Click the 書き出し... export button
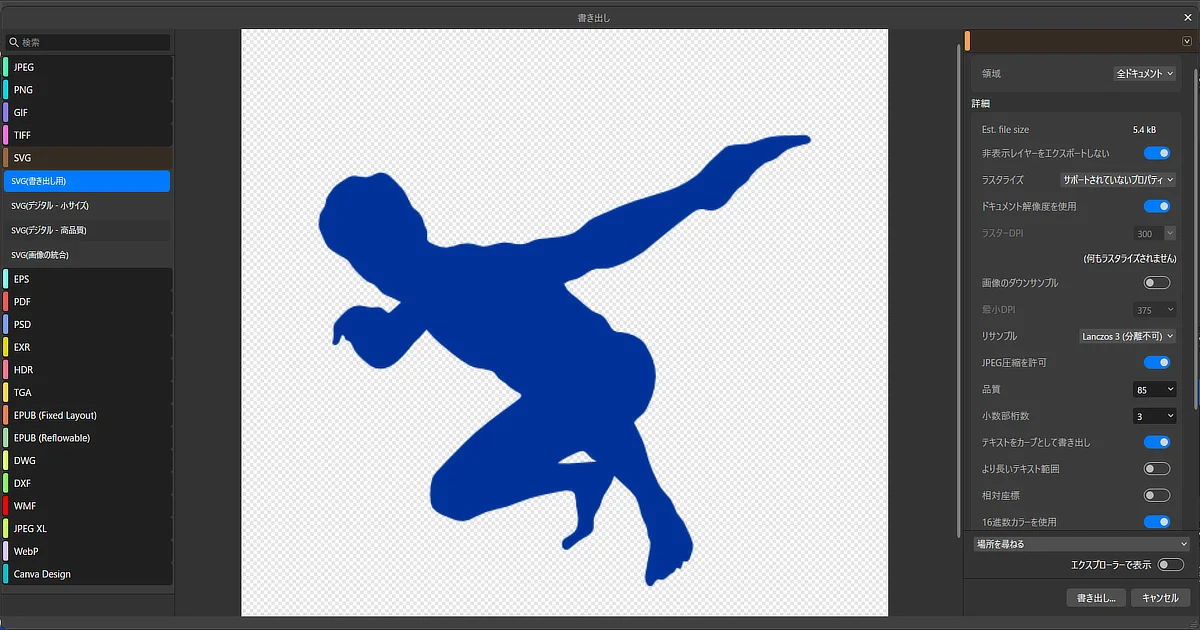This screenshot has height=630, width=1200. (x=1097, y=598)
